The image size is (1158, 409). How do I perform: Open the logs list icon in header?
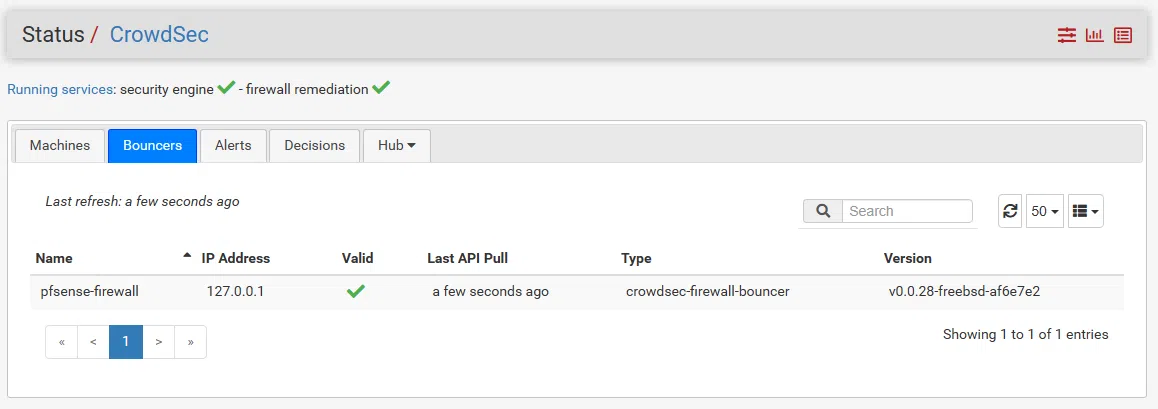1123,35
